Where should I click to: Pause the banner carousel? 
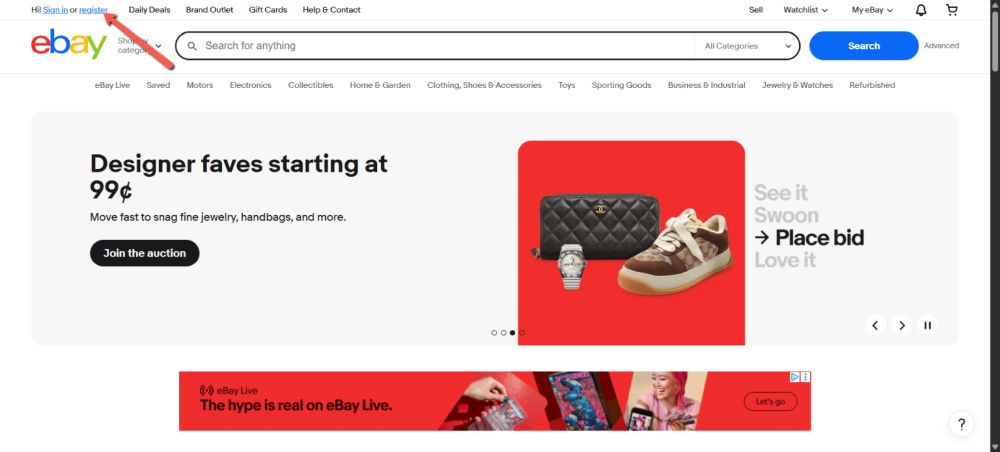pyautogui.click(x=927, y=325)
